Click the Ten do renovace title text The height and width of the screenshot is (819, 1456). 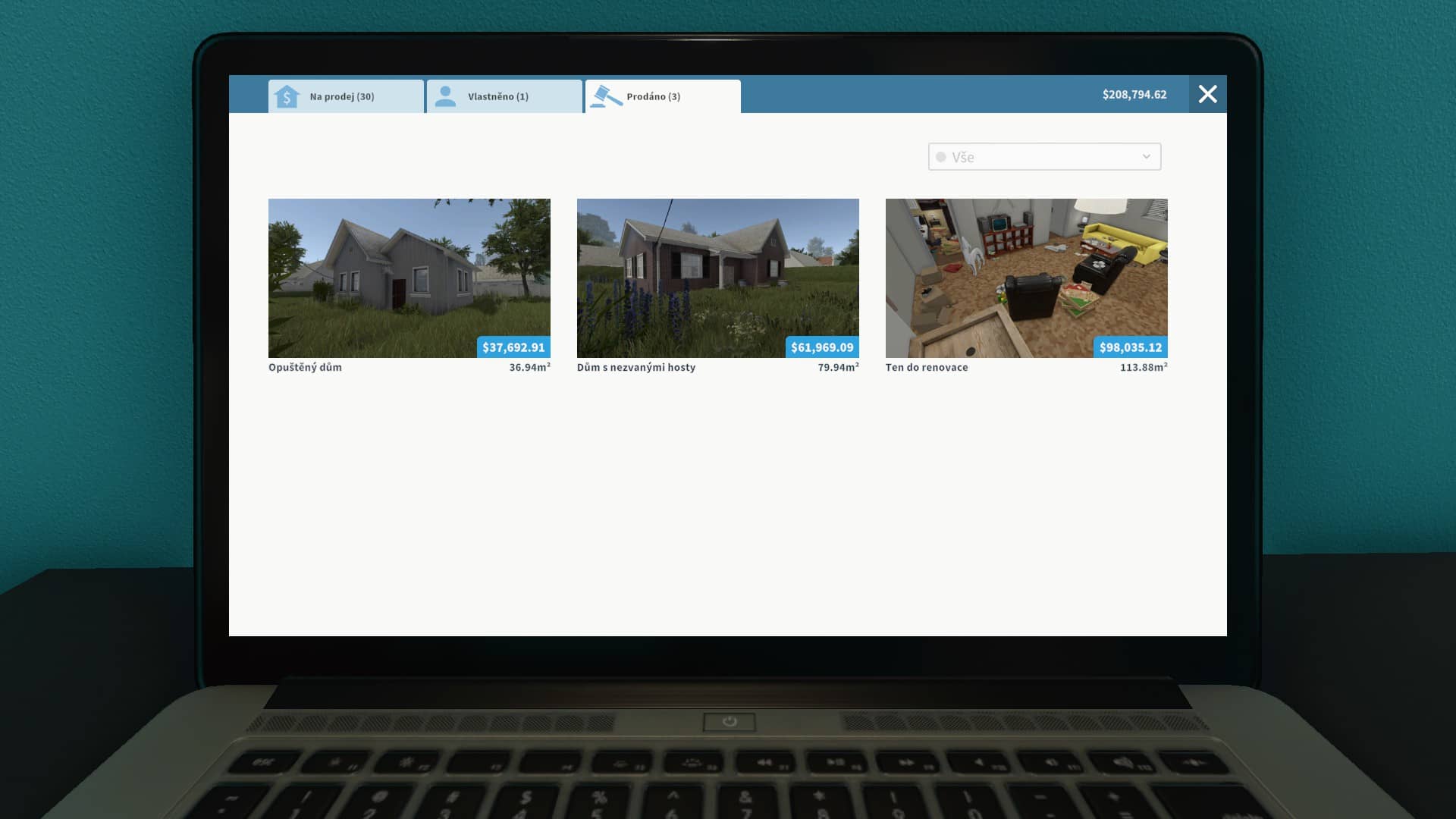click(x=927, y=367)
